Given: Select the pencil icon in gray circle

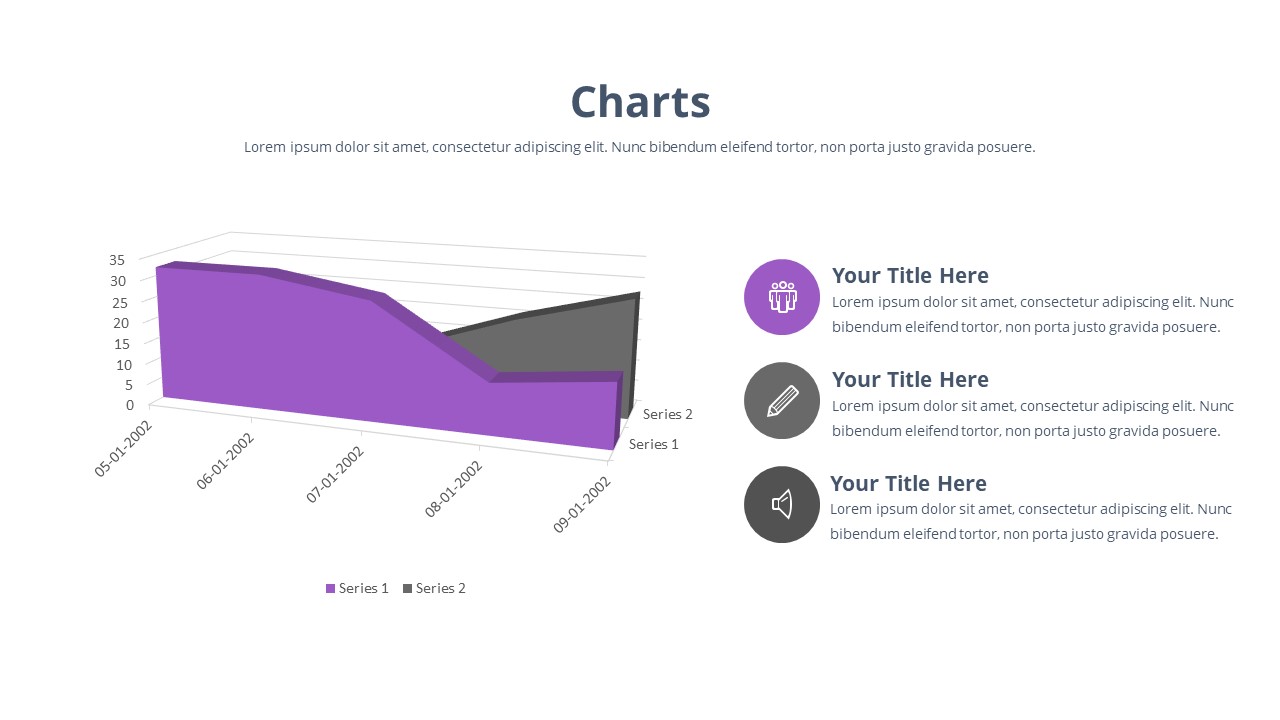Looking at the screenshot, I should pos(782,400).
